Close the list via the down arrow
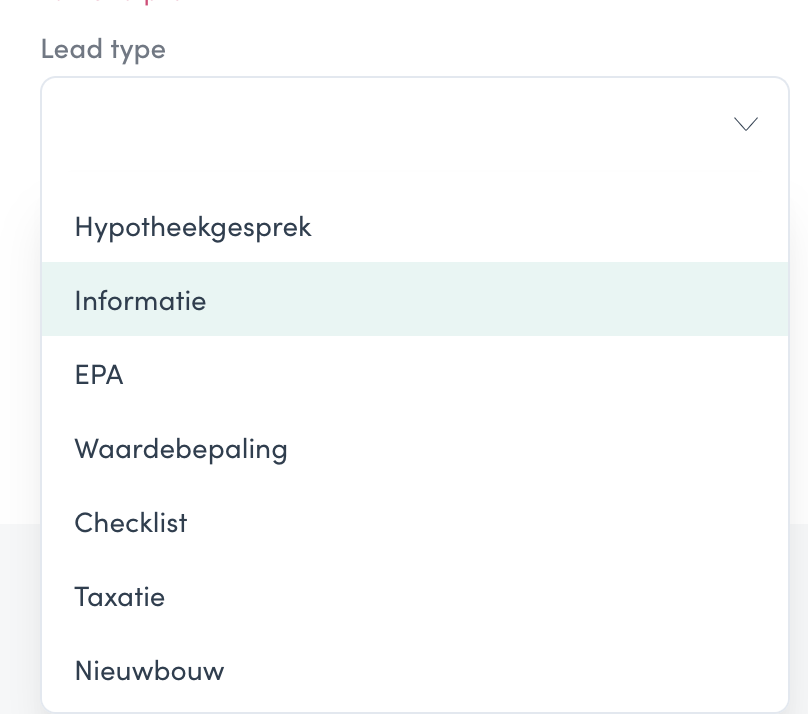808x714 pixels. tap(746, 124)
